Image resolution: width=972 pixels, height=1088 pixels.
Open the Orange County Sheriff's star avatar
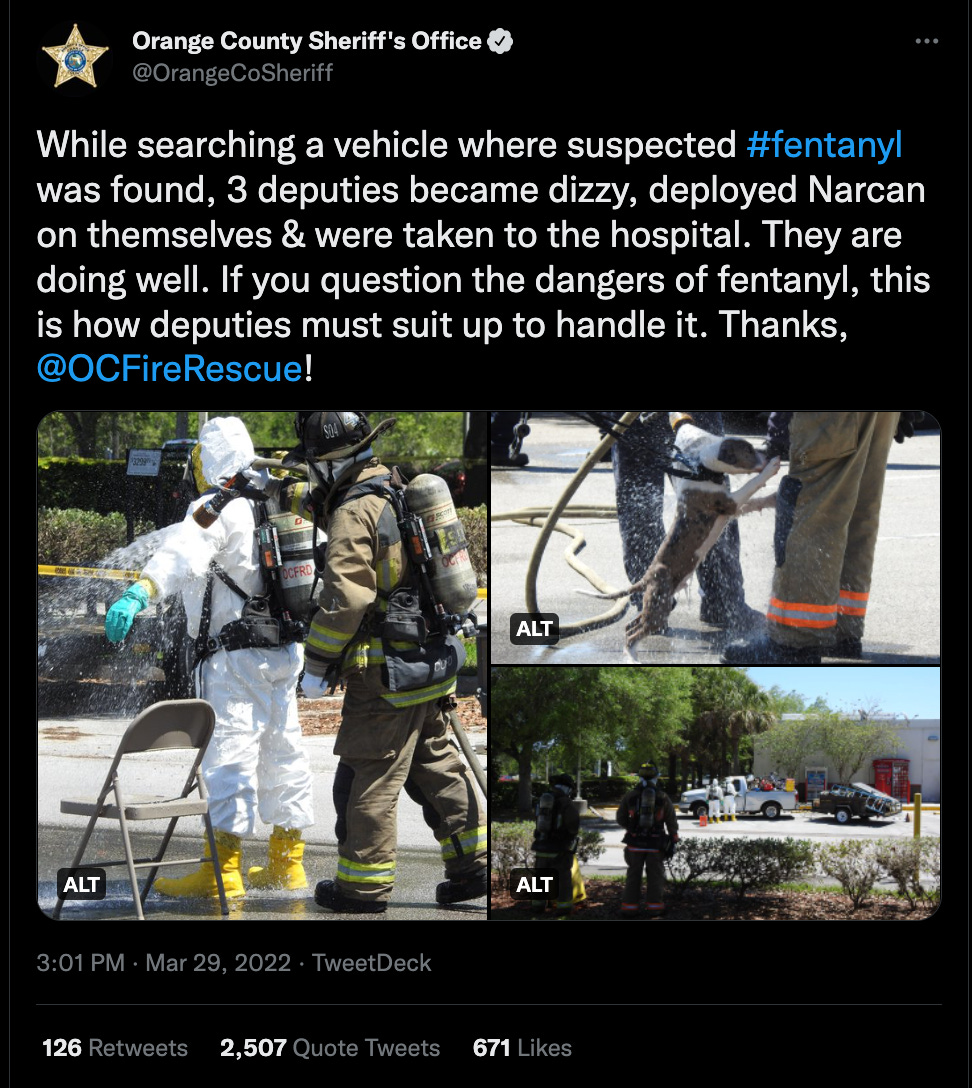pos(75,56)
